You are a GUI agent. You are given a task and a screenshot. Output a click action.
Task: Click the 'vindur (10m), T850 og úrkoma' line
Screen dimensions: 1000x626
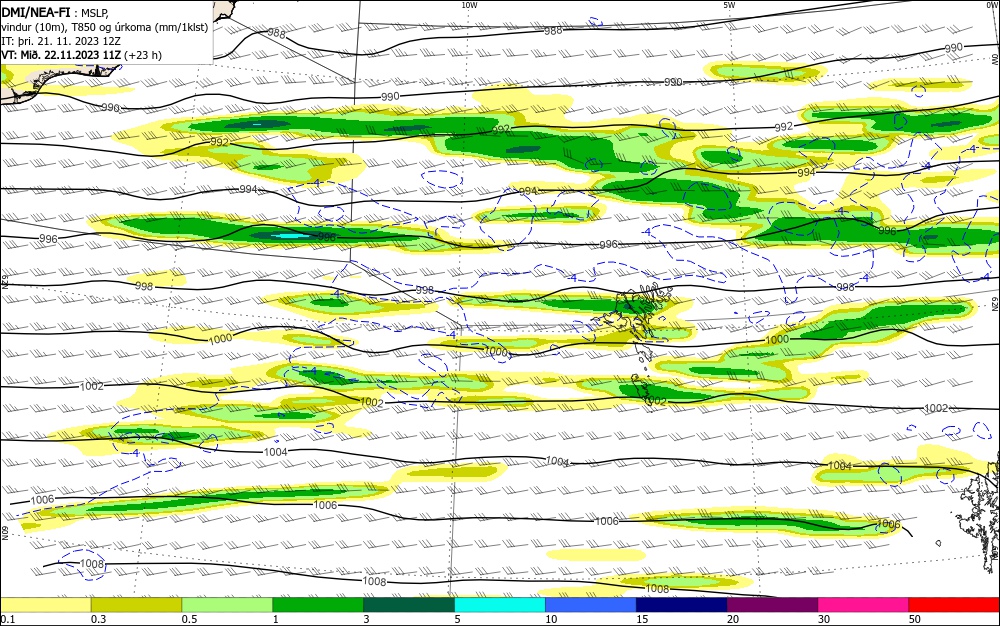(x=105, y=27)
